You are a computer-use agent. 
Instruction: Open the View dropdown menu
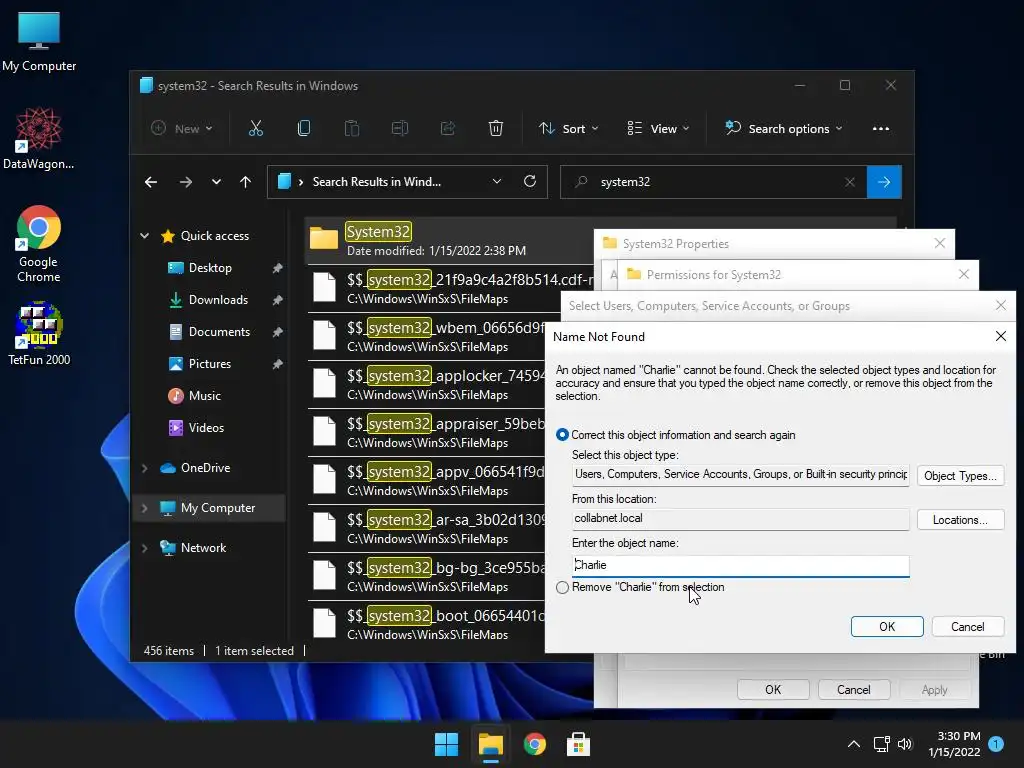pos(658,129)
